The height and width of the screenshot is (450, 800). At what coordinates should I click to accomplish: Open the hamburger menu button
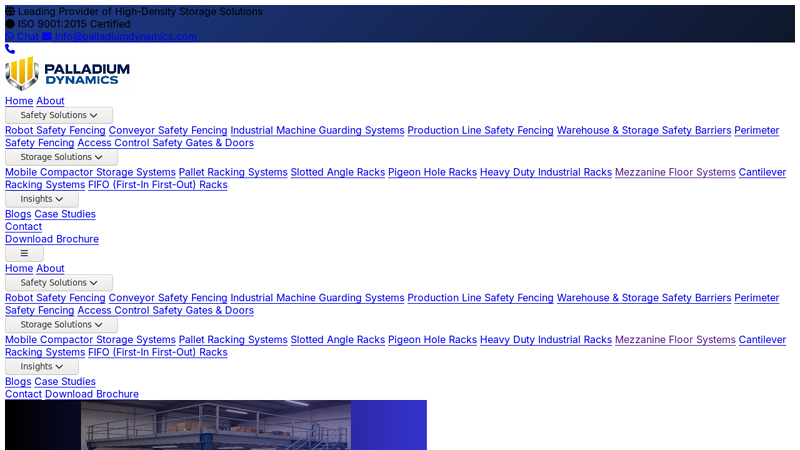tap(24, 254)
